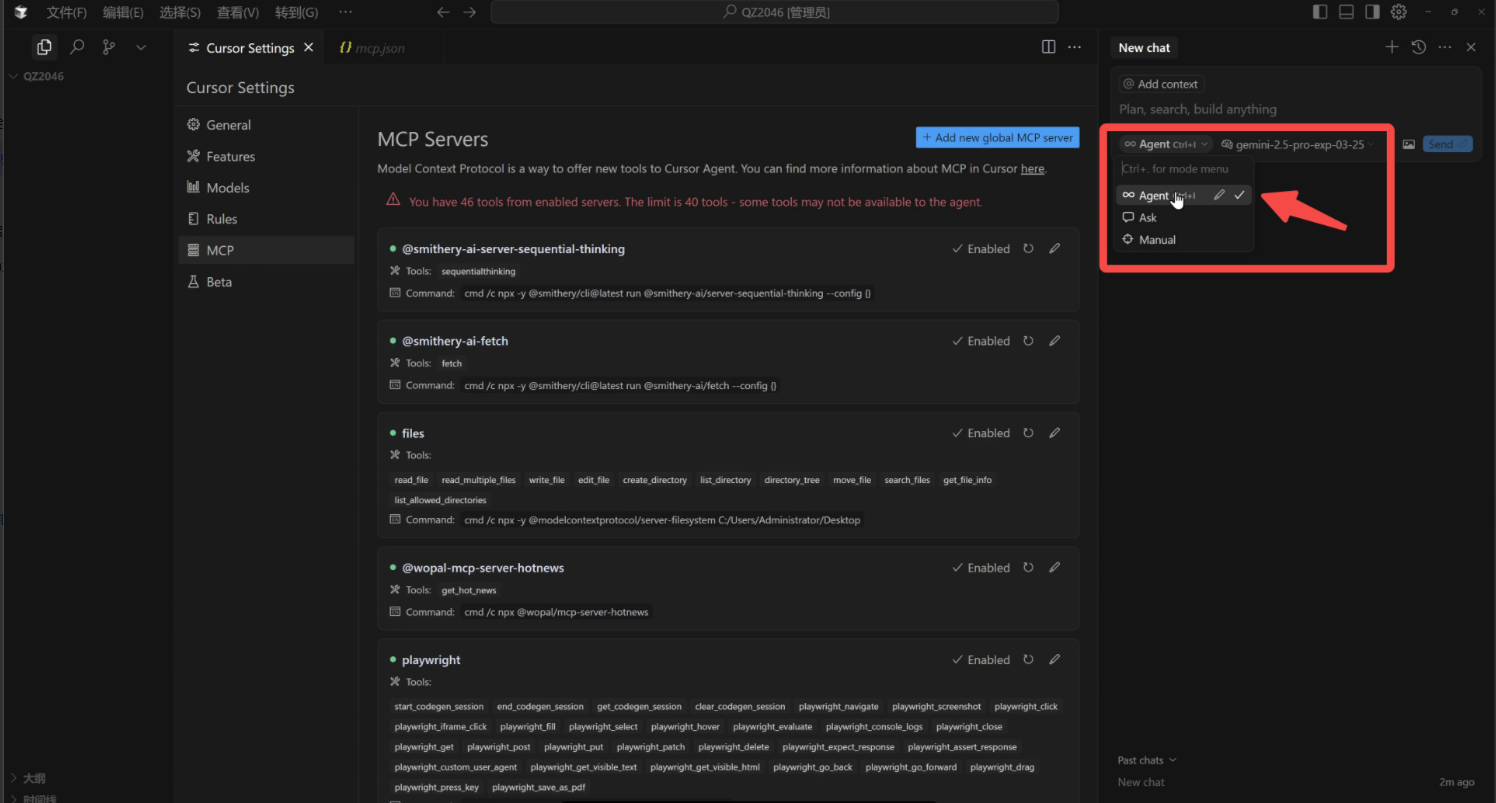Open the gemini-2.5-pro-exp model dropdown
The height and width of the screenshot is (803, 1496).
point(1297,143)
